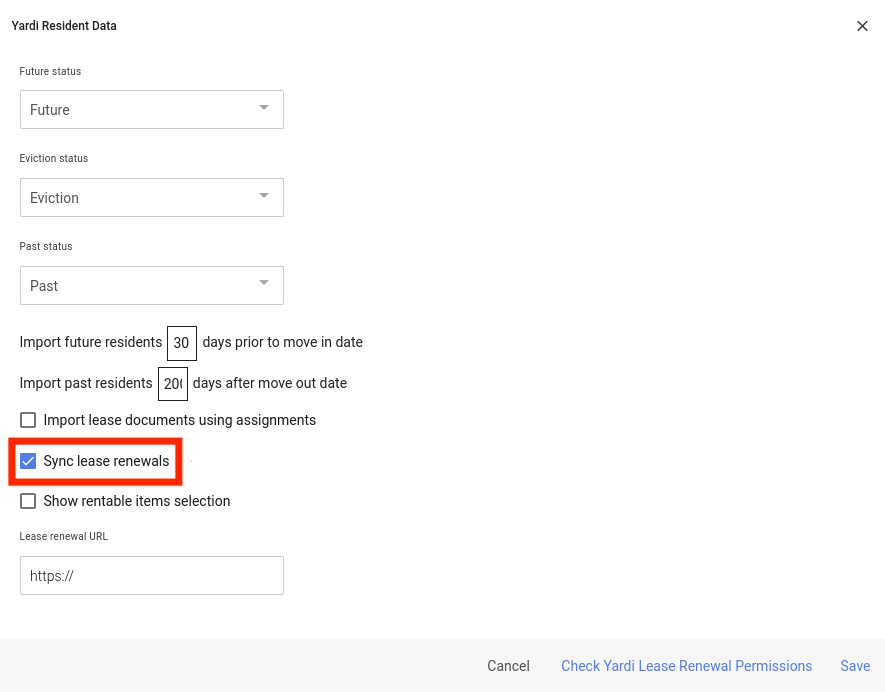Click the 'Show rentable items selection' label
Image resolution: width=885 pixels, height=692 pixels.
coord(137,501)
